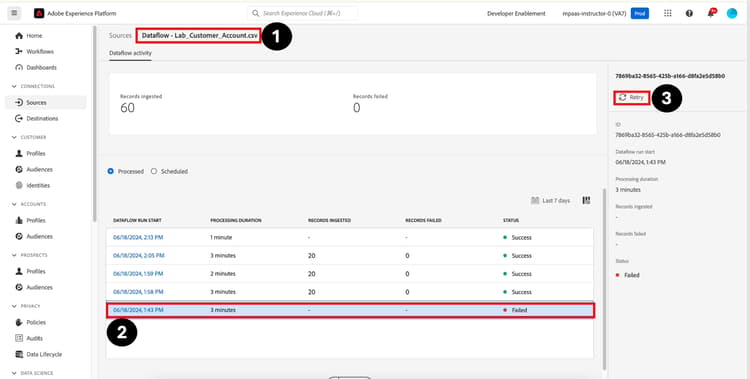This screenshot has height=379, width=750.
Task: Open the hamburger navigation menu
Action: (x=14, y=13)
